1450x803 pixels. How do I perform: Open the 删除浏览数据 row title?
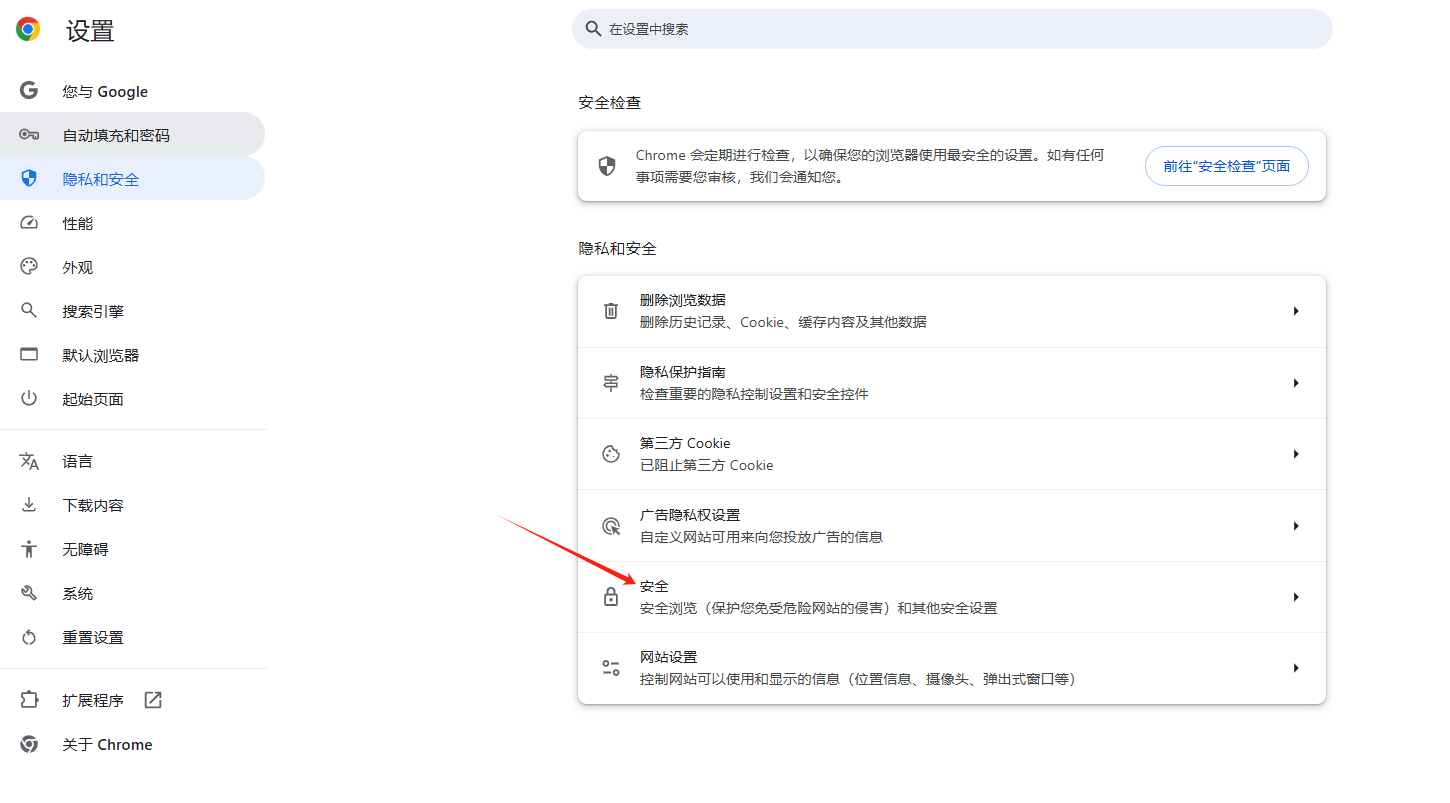683,300
